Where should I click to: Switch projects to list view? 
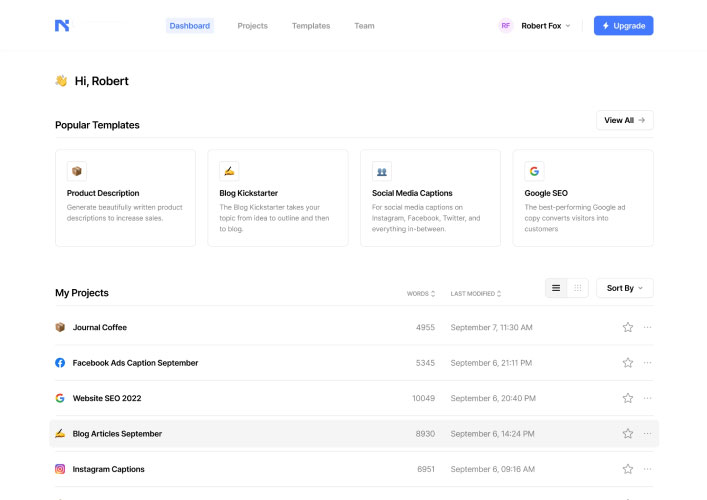(556, 288)
